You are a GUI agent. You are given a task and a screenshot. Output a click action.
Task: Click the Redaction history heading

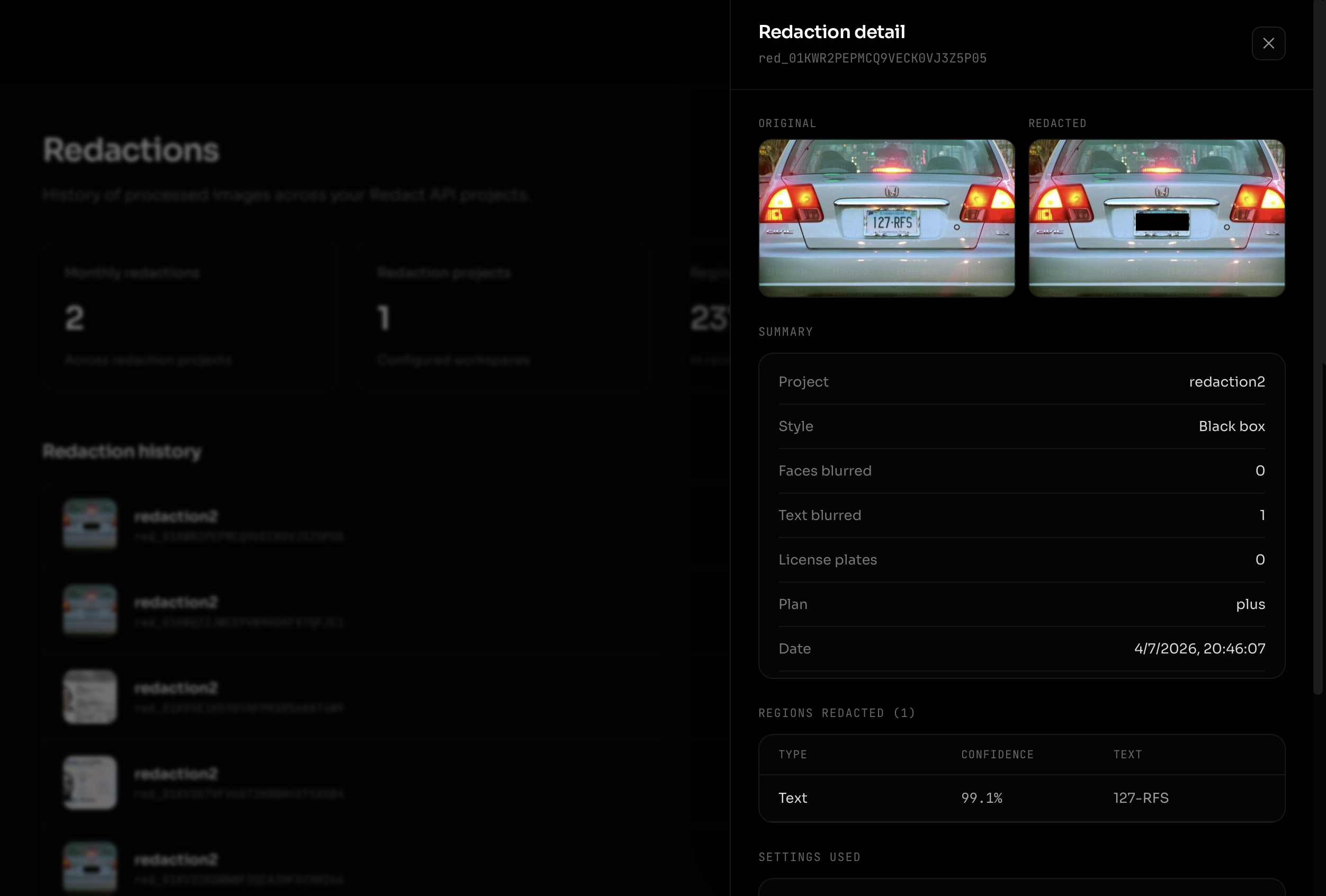[121, 451]
